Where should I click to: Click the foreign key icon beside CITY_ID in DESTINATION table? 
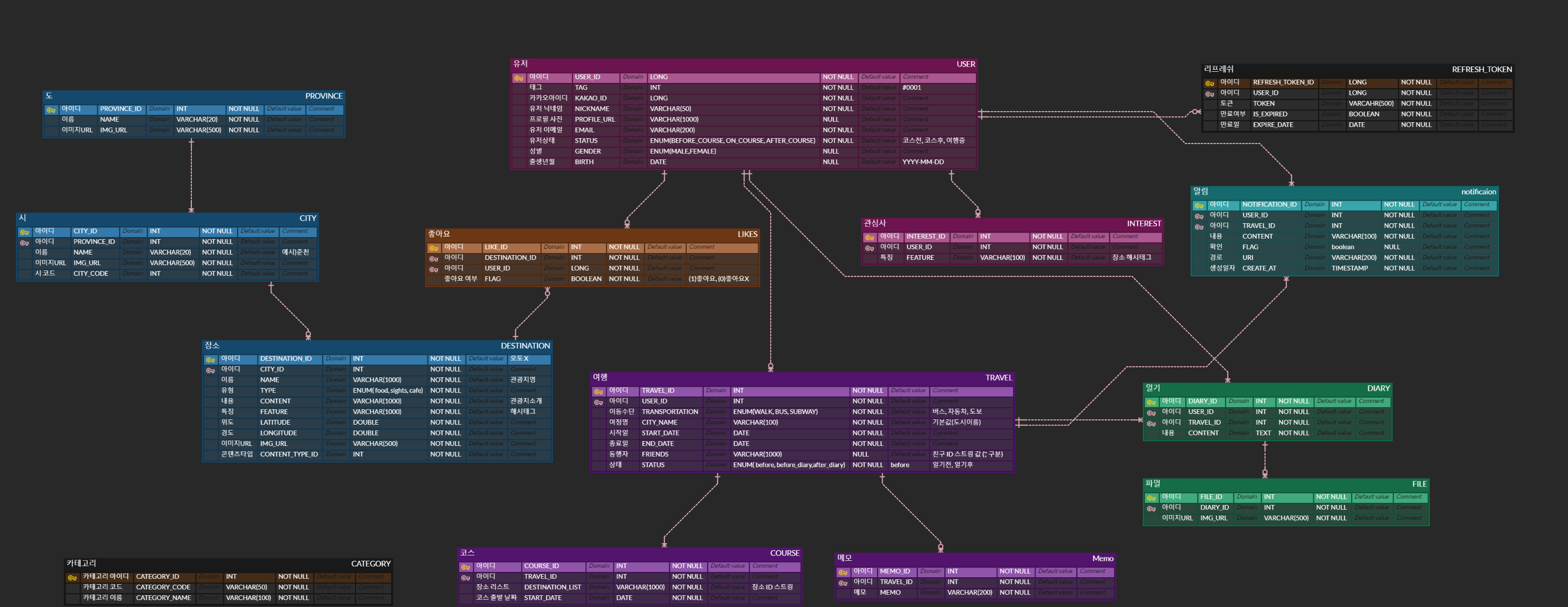210,370
